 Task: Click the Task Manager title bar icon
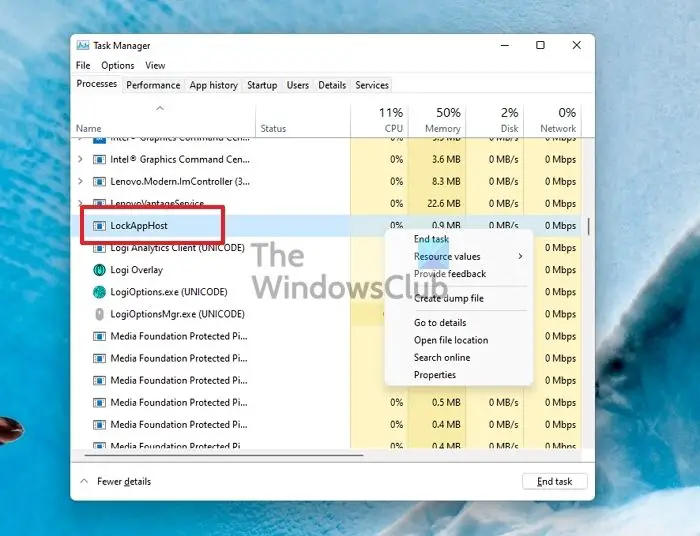click(x=83, y=46)
